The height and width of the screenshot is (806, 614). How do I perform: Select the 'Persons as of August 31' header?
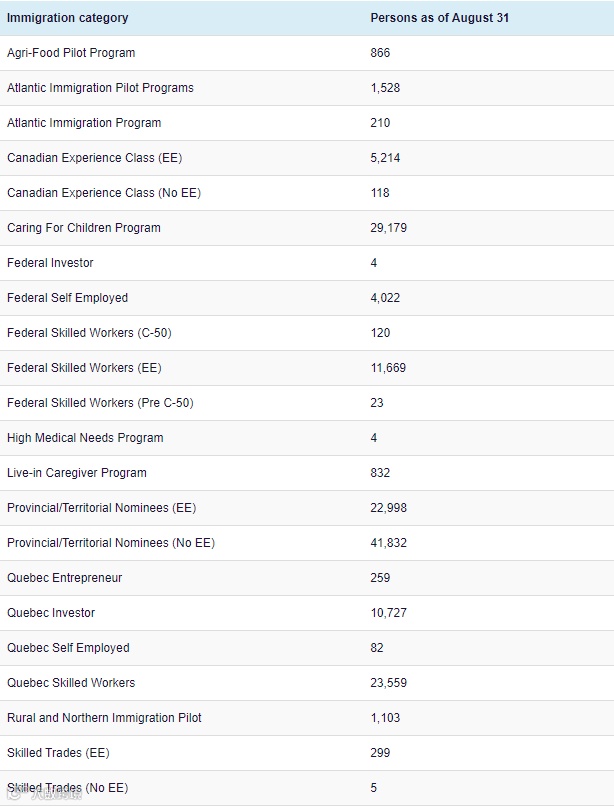coord(440,18)
